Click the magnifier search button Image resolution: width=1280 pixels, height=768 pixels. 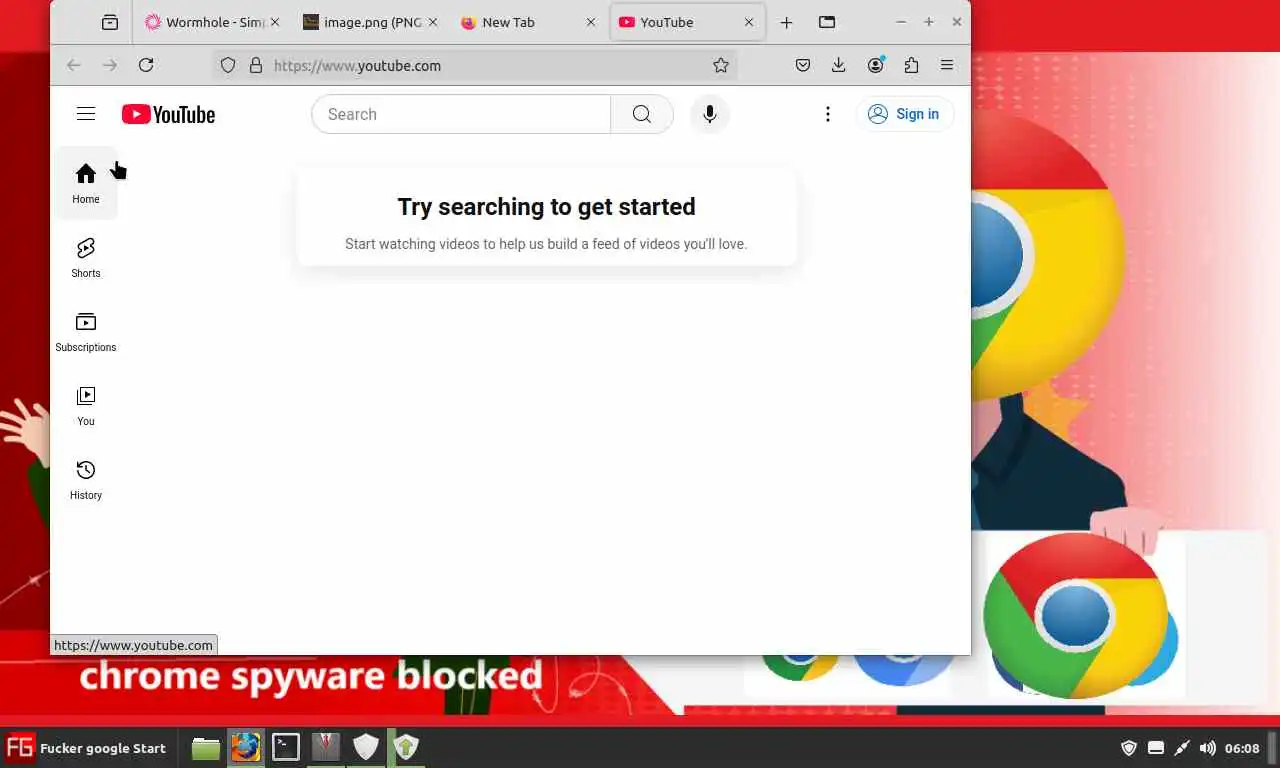tap(642, 114)
